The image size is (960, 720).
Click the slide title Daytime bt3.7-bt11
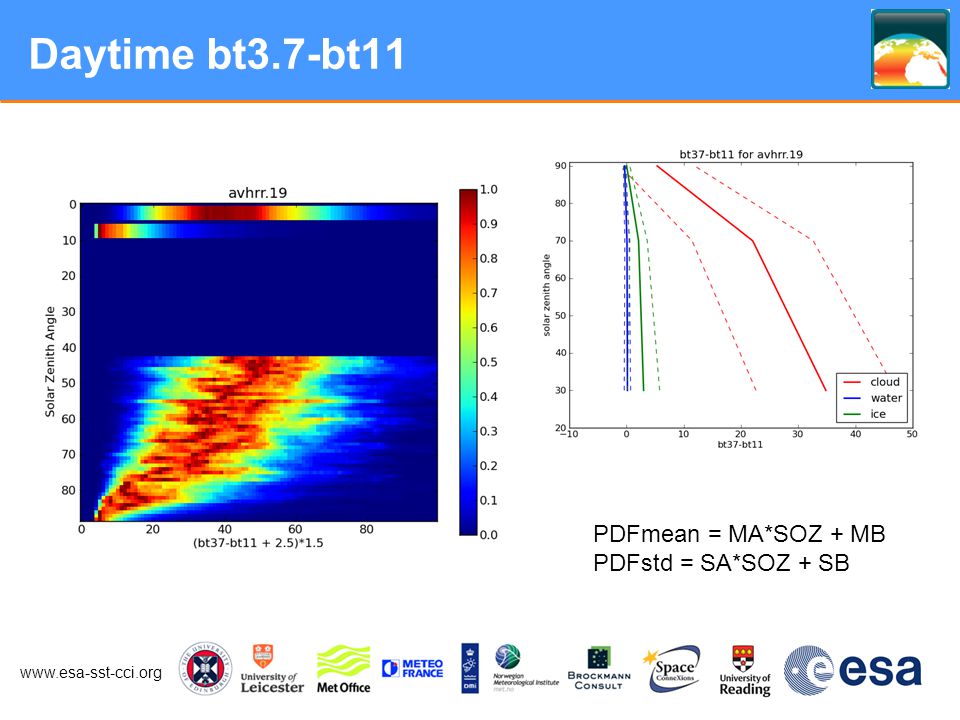coord(217,54)
